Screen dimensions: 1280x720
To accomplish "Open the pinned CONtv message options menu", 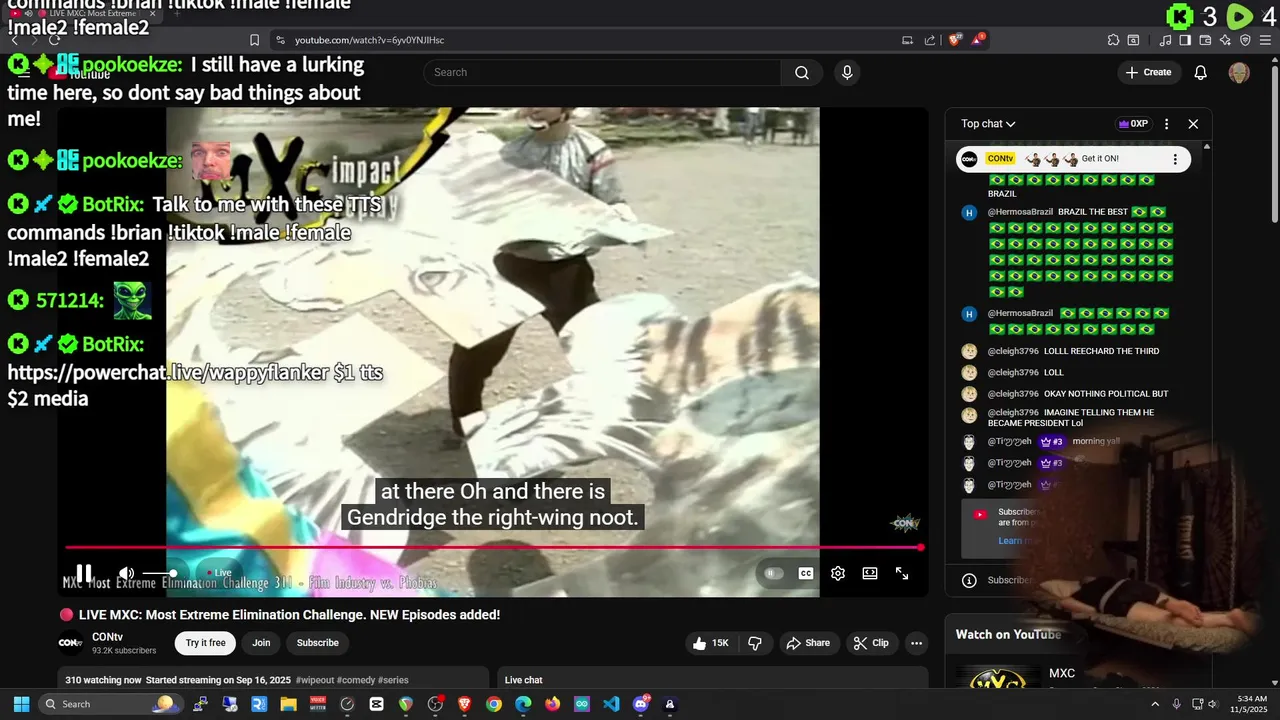I will tap(1175, 159).
